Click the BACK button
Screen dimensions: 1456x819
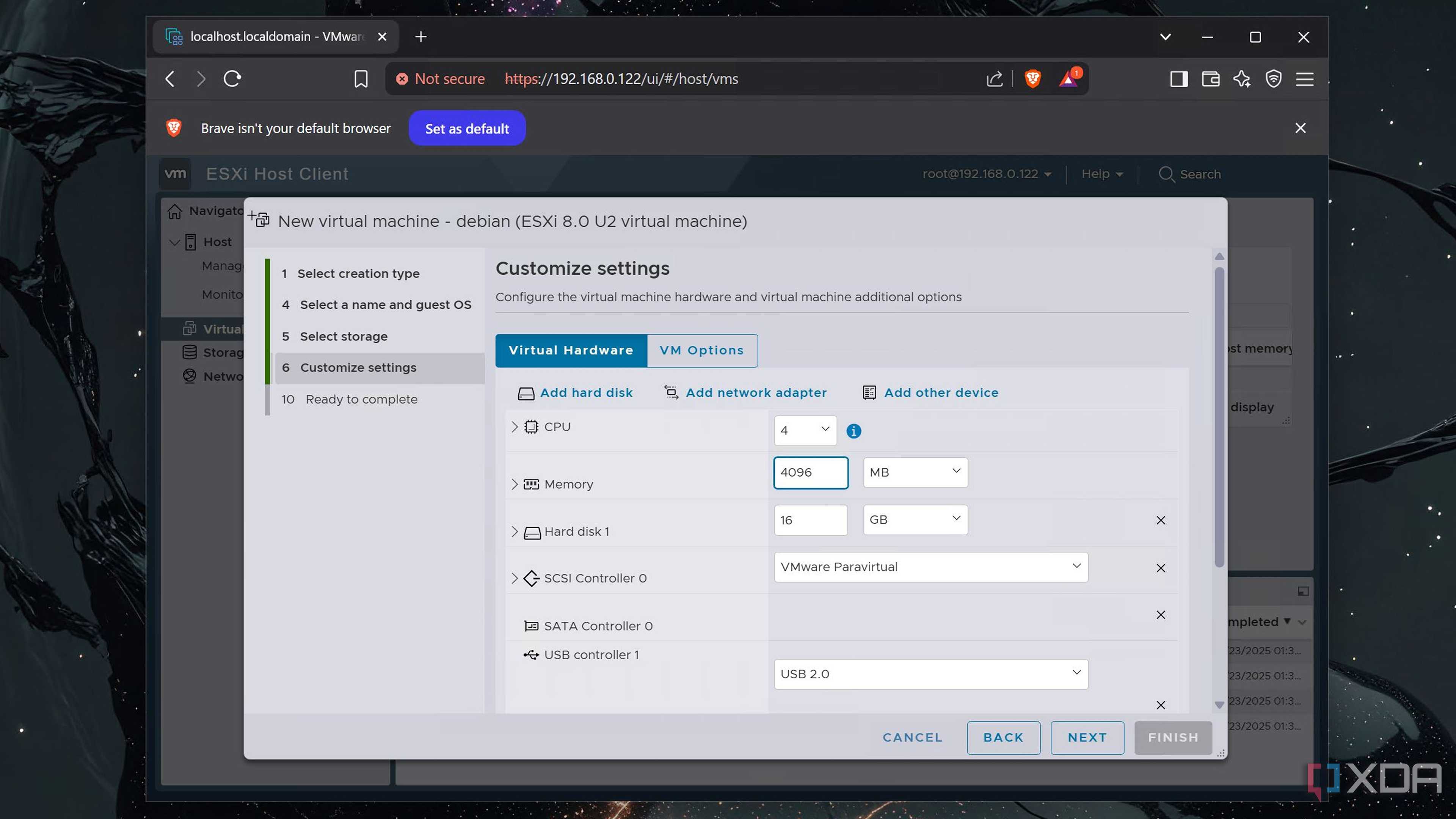[x=1003, y=737]
